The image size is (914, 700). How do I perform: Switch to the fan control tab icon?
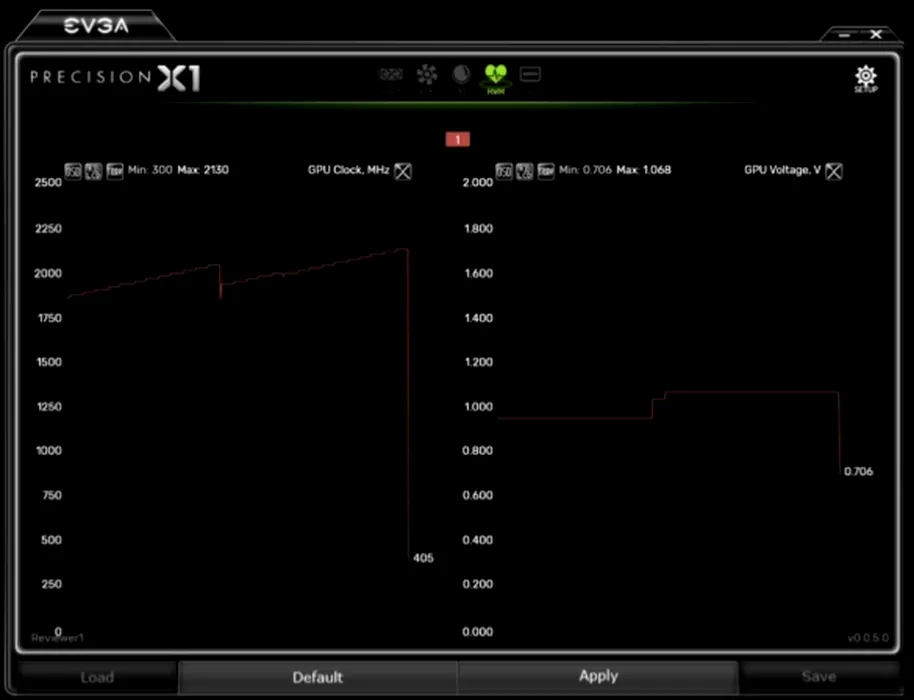pos(427,75)
